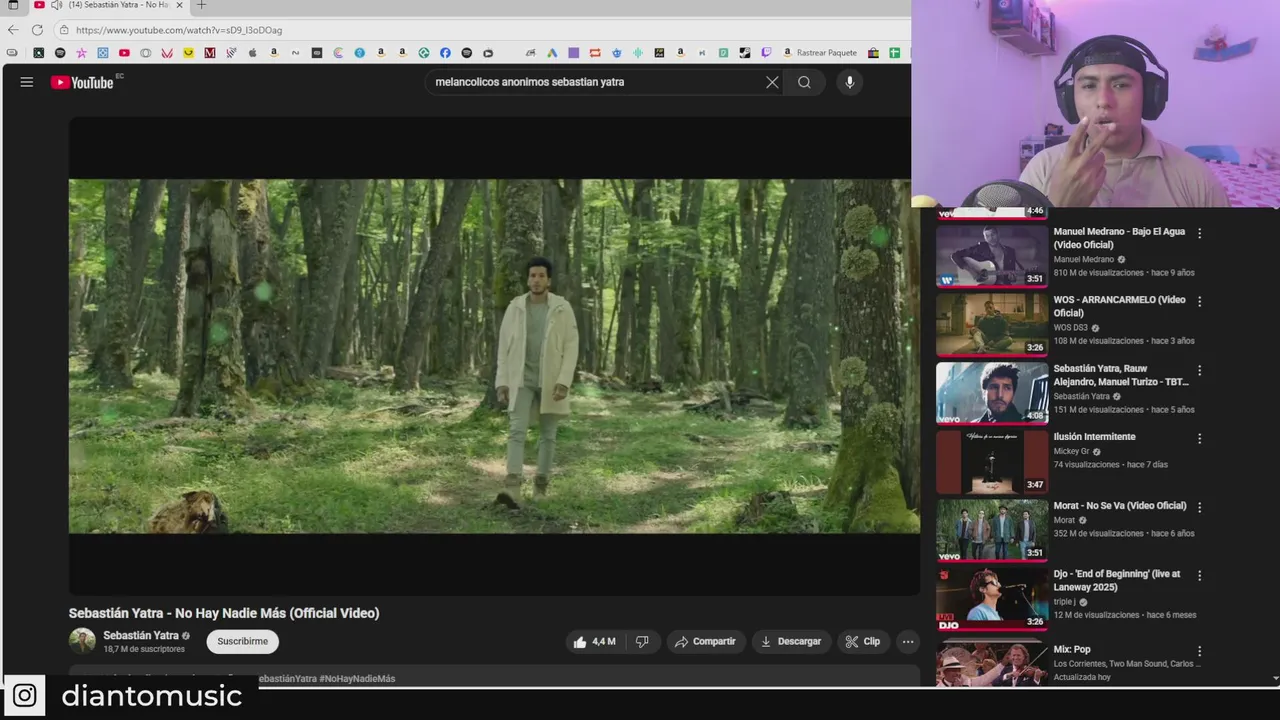Open Twitch bookmark in bookmarks bar
Screen dimensions: 1280x720
point(767,53)
